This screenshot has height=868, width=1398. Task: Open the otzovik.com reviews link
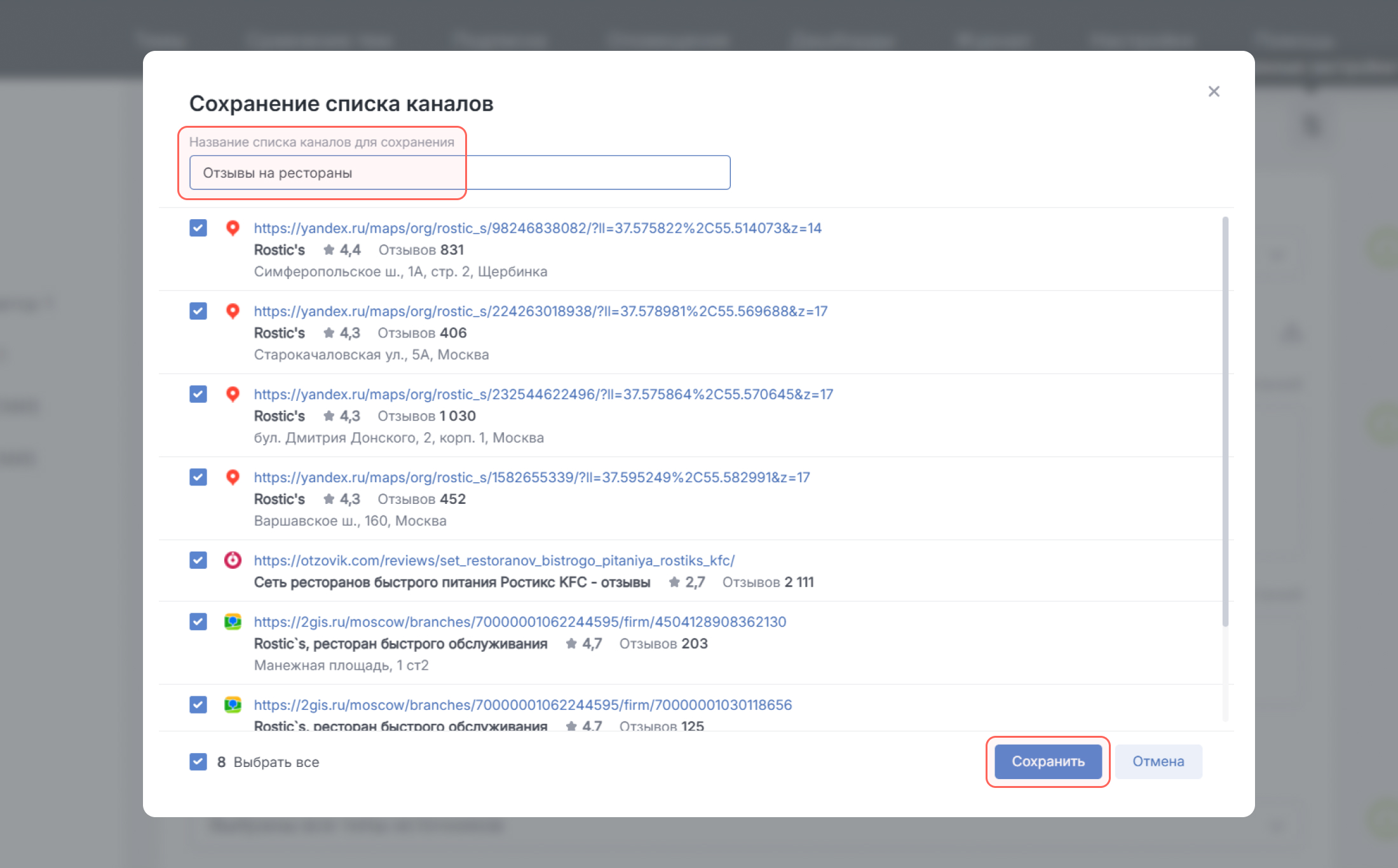(494, 560)
